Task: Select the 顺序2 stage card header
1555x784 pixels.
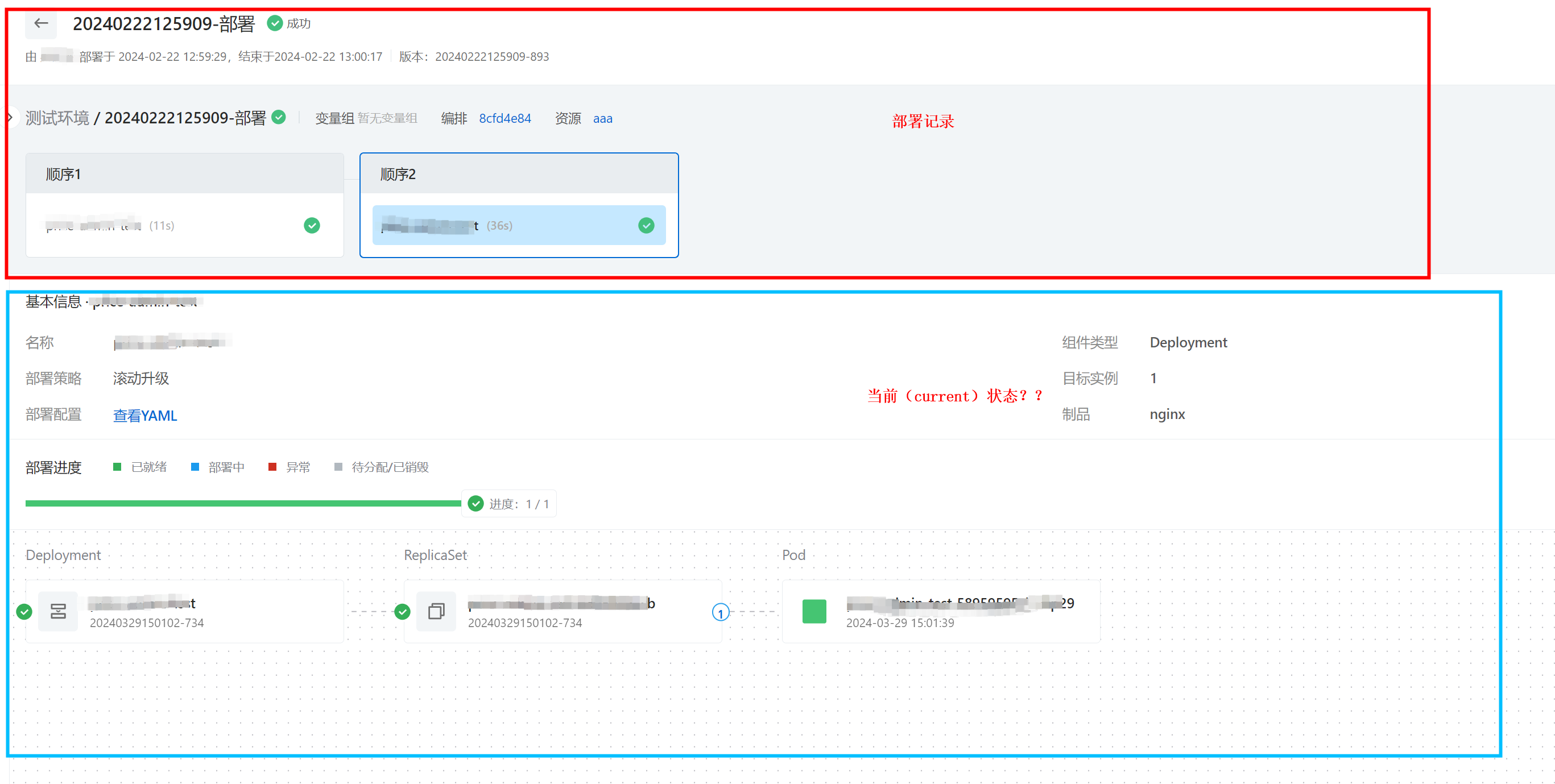Action: coord(519,174)
